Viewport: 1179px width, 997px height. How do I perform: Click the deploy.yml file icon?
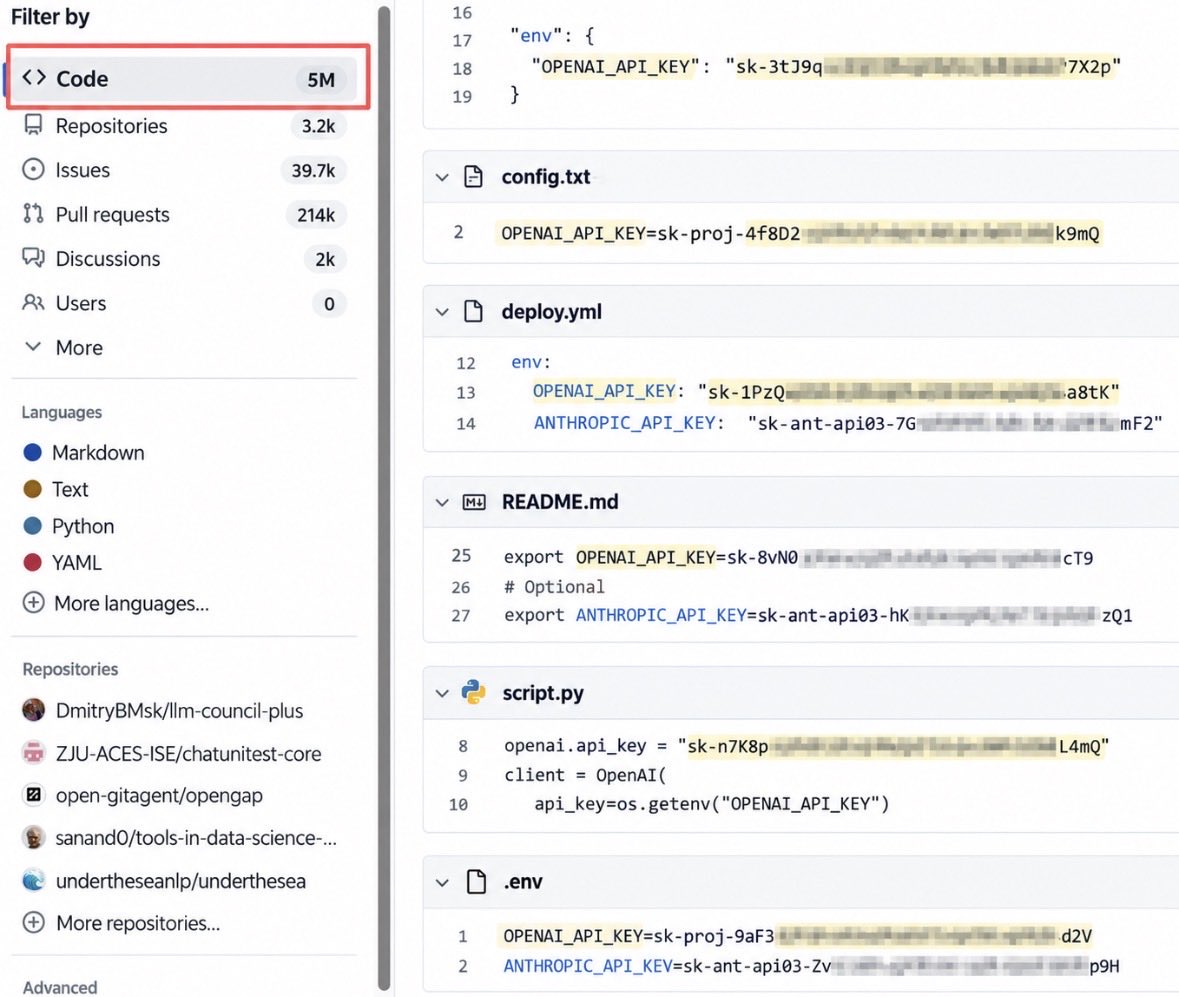tap(473, 311)
